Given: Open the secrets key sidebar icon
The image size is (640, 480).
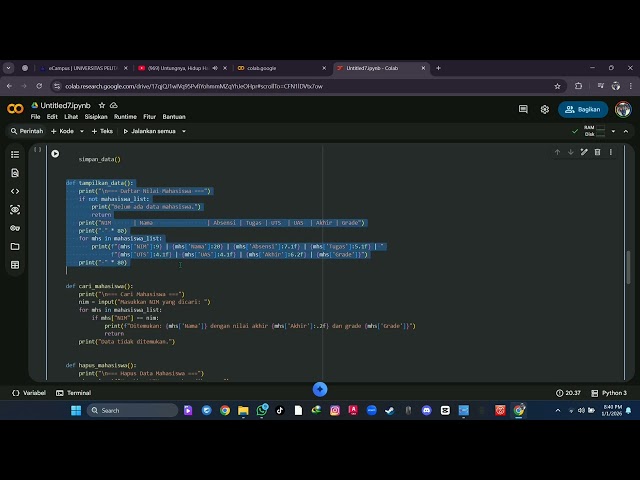Looking at the screenshot, I should pyautogui.click(x=15, y=228).
